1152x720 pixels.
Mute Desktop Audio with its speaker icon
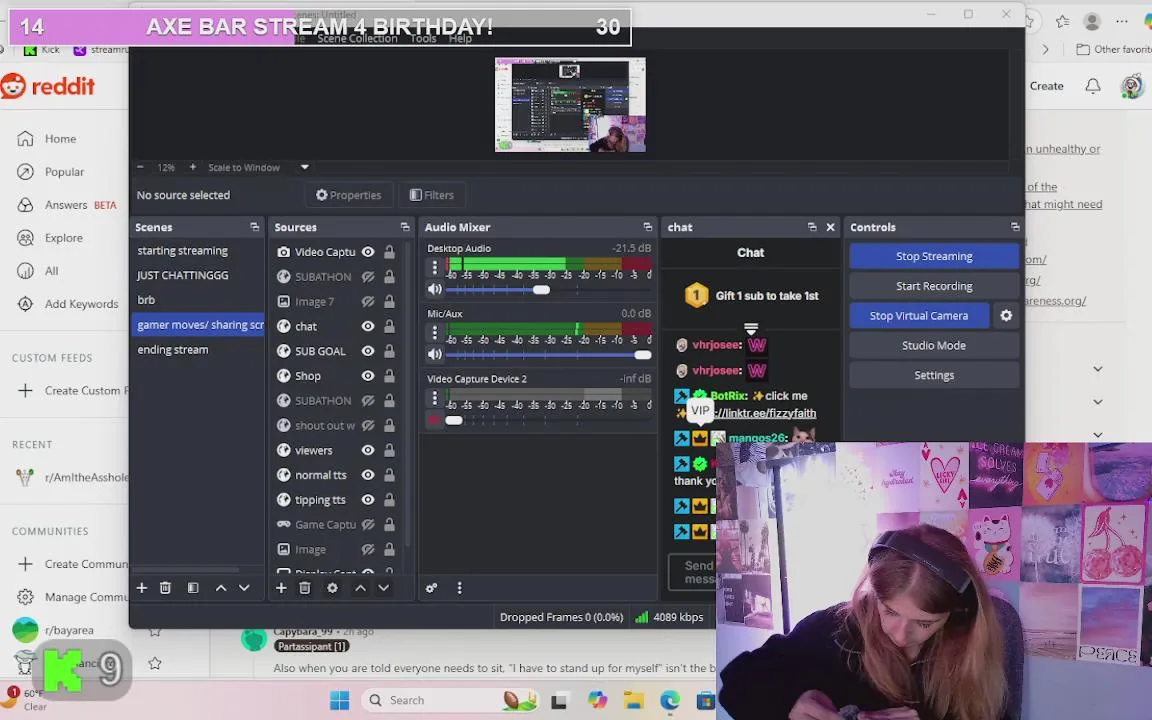[x=434, y=289]
